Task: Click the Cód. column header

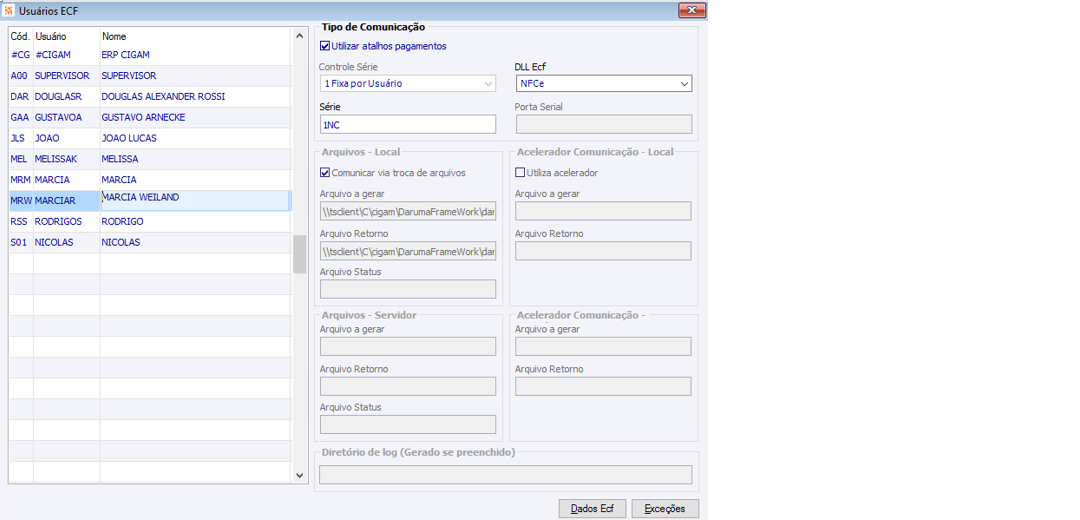Action: coord(20,36)
